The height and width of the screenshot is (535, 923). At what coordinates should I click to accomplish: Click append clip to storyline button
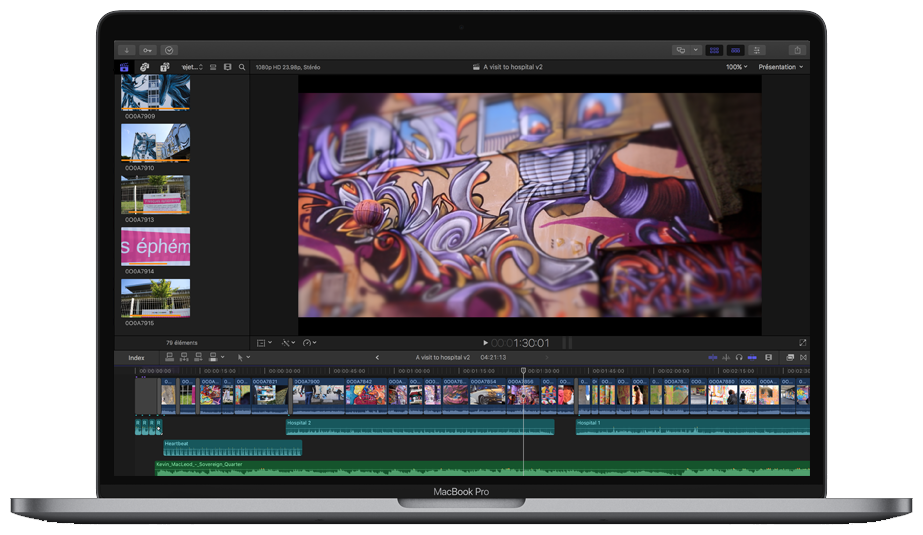198,357
